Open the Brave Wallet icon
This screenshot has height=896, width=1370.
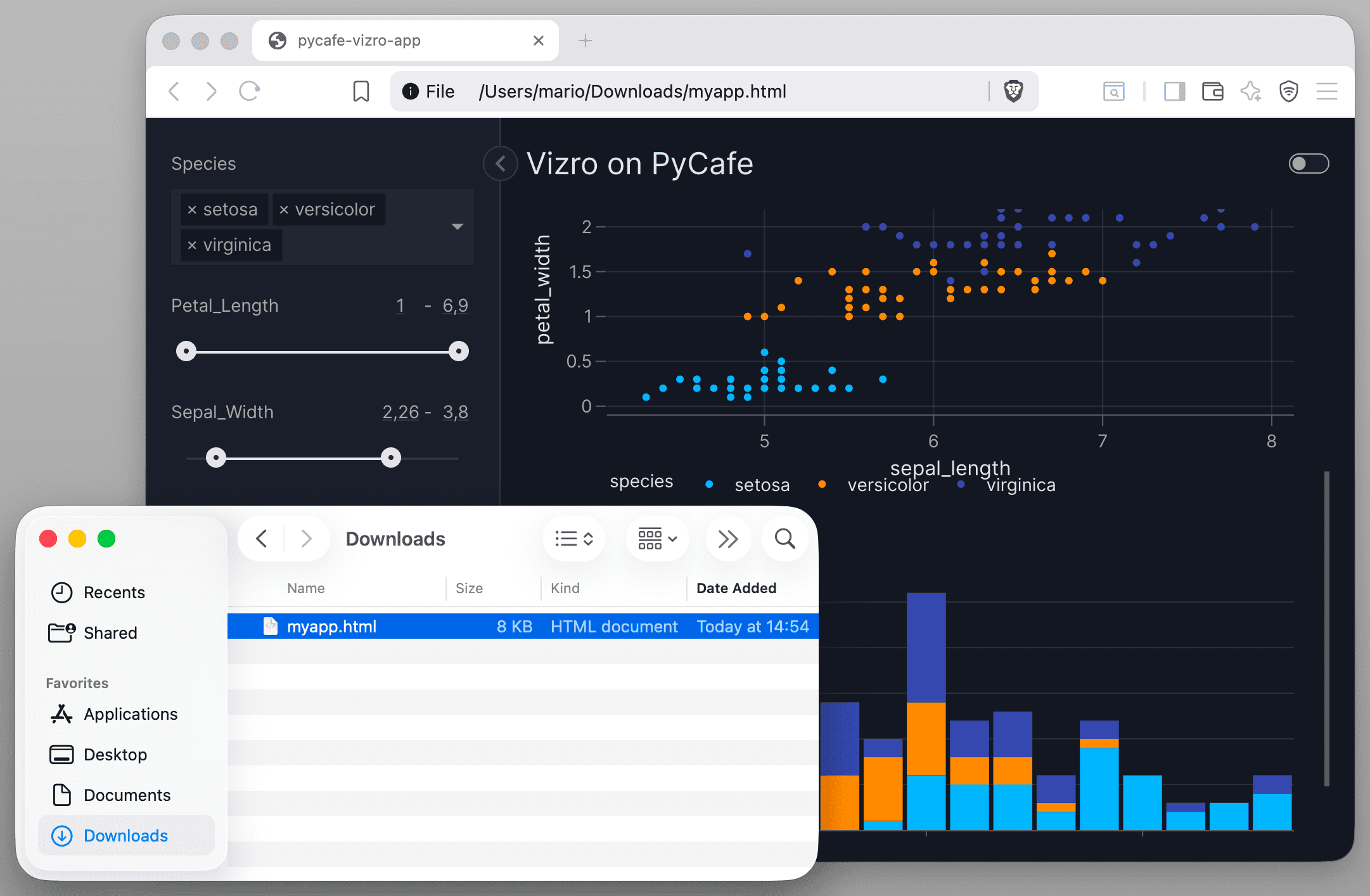(1212, 91)
